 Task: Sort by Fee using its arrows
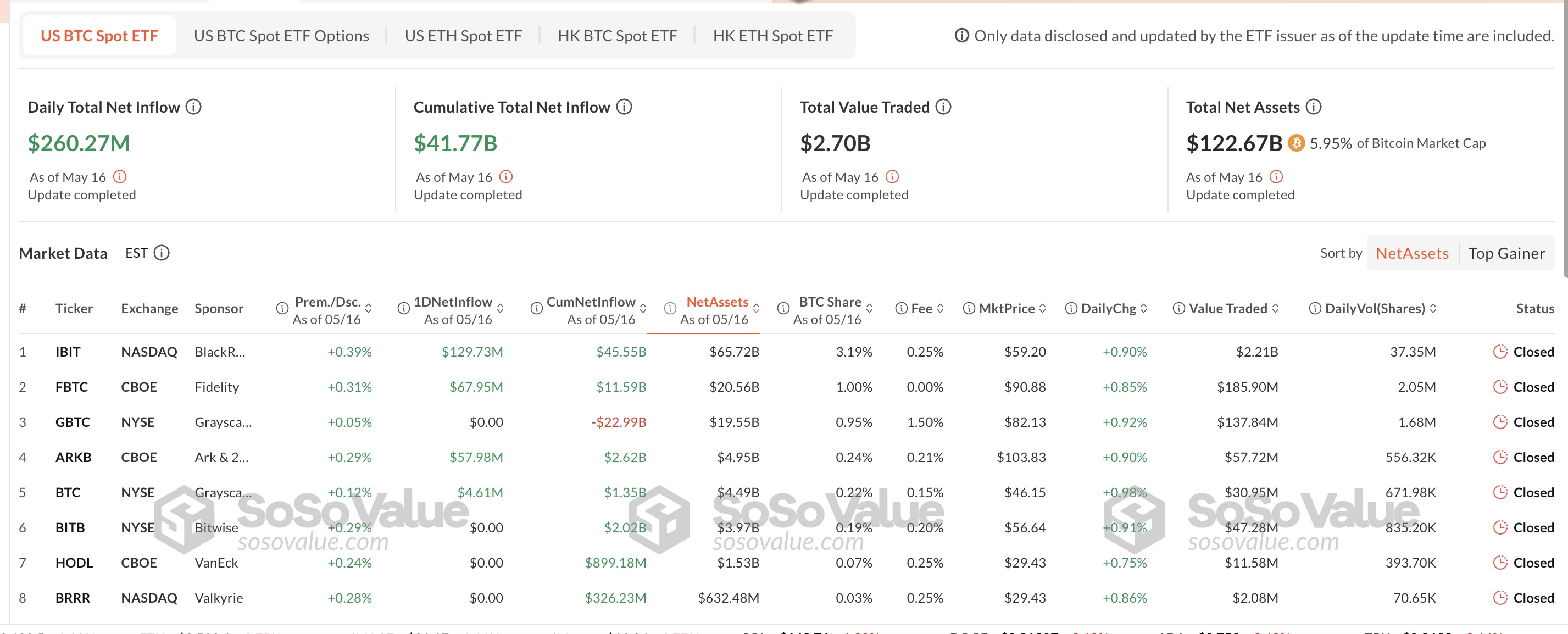[941, 308]
